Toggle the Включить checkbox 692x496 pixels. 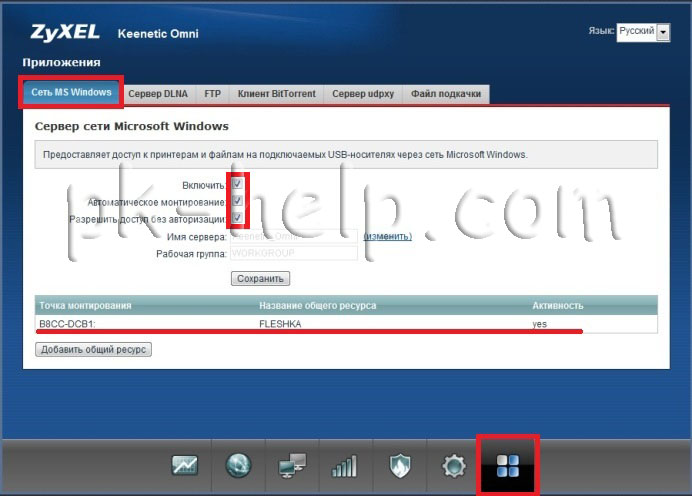[237, 184]
